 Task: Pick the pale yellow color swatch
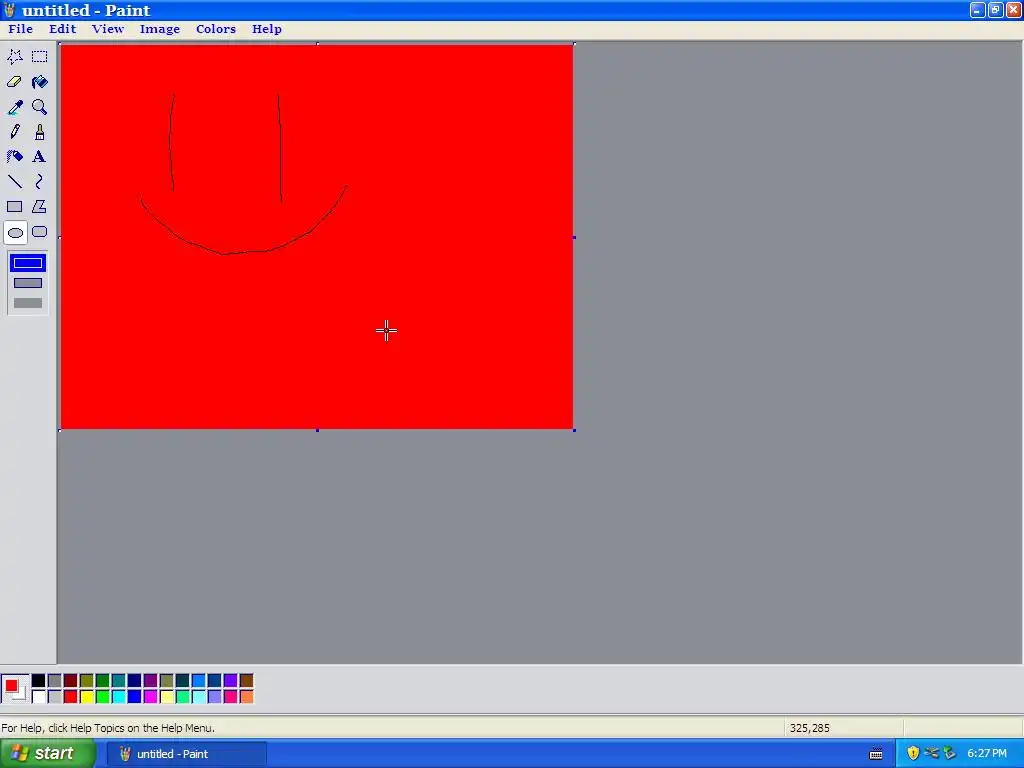(x=167, y=697)
